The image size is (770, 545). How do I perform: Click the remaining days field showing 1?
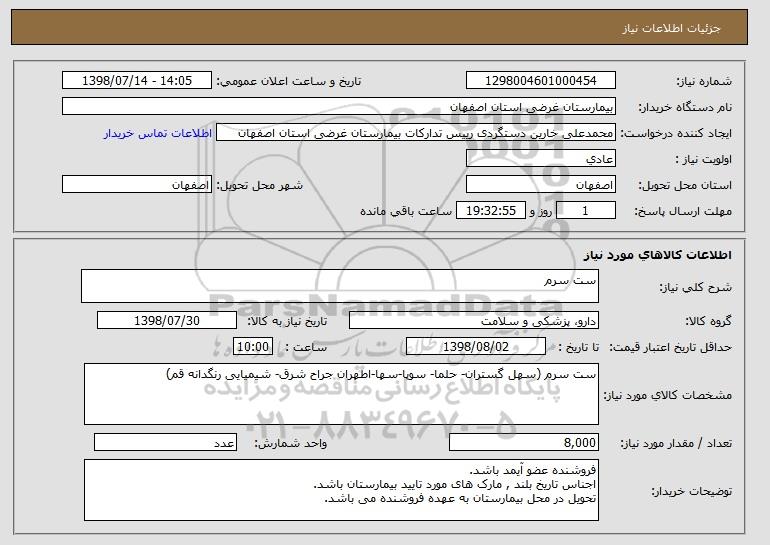(585, 211)
